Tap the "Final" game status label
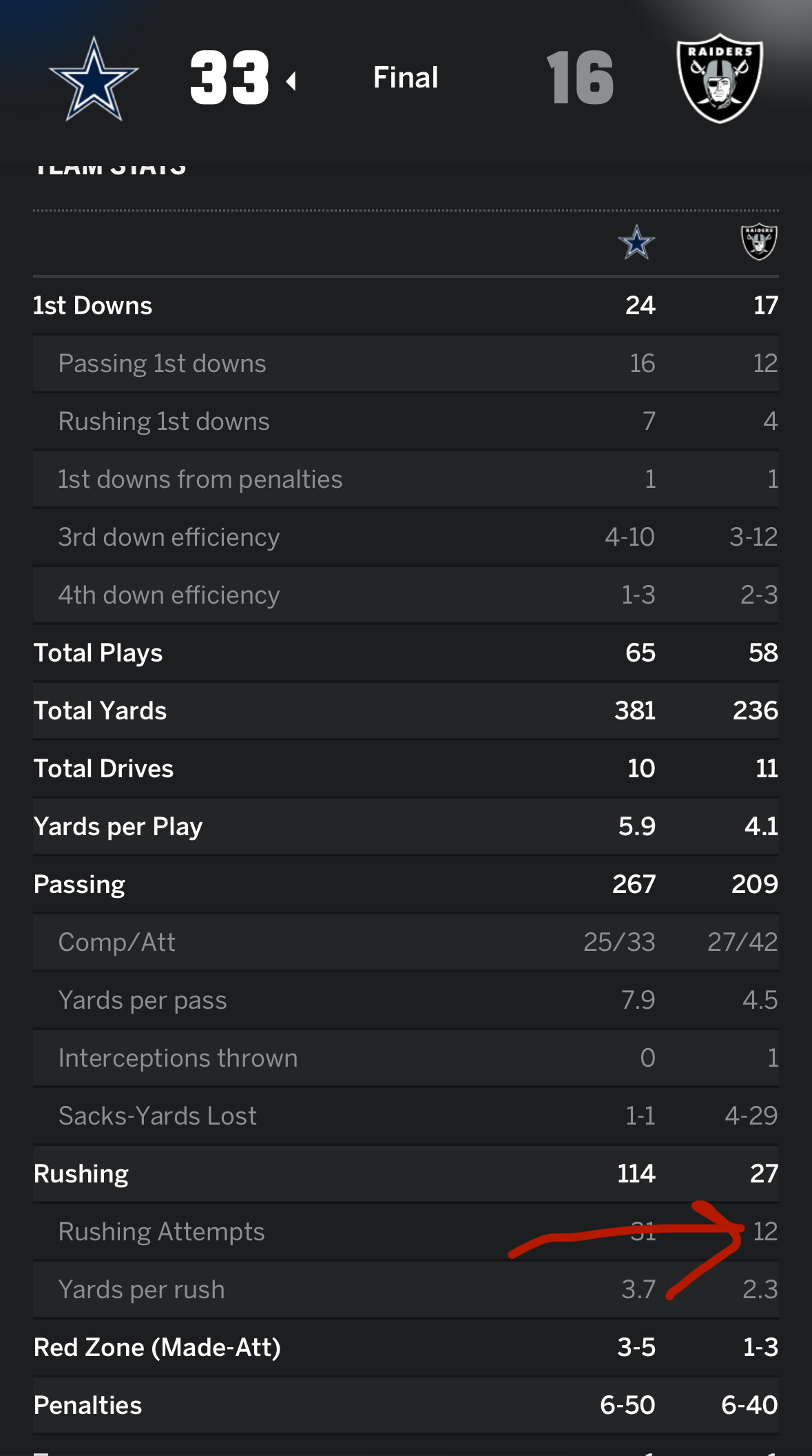This screenshot has width=812, height=1456. (406, 78)
